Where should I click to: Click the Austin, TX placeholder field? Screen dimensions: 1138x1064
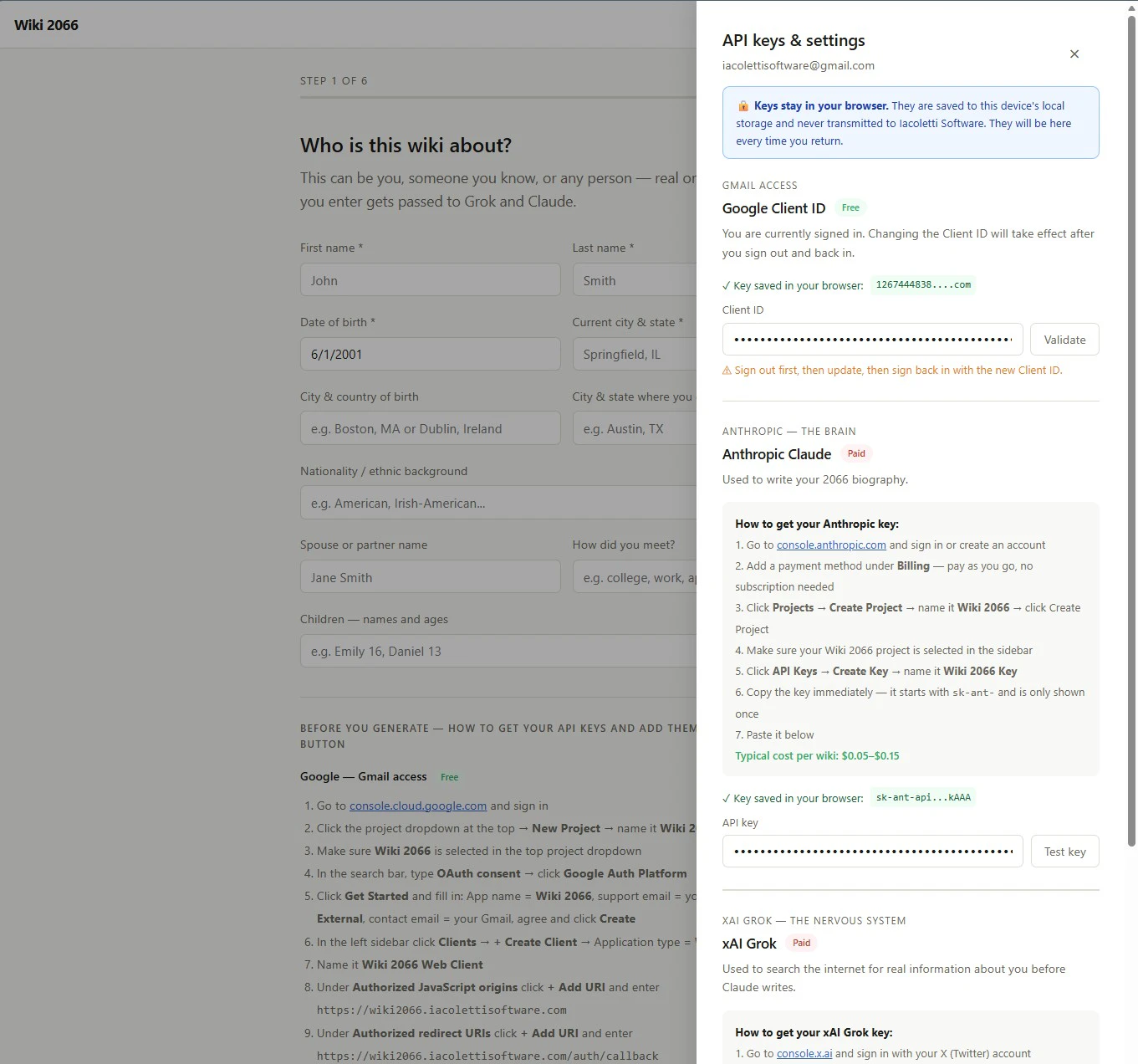point(634,428)
